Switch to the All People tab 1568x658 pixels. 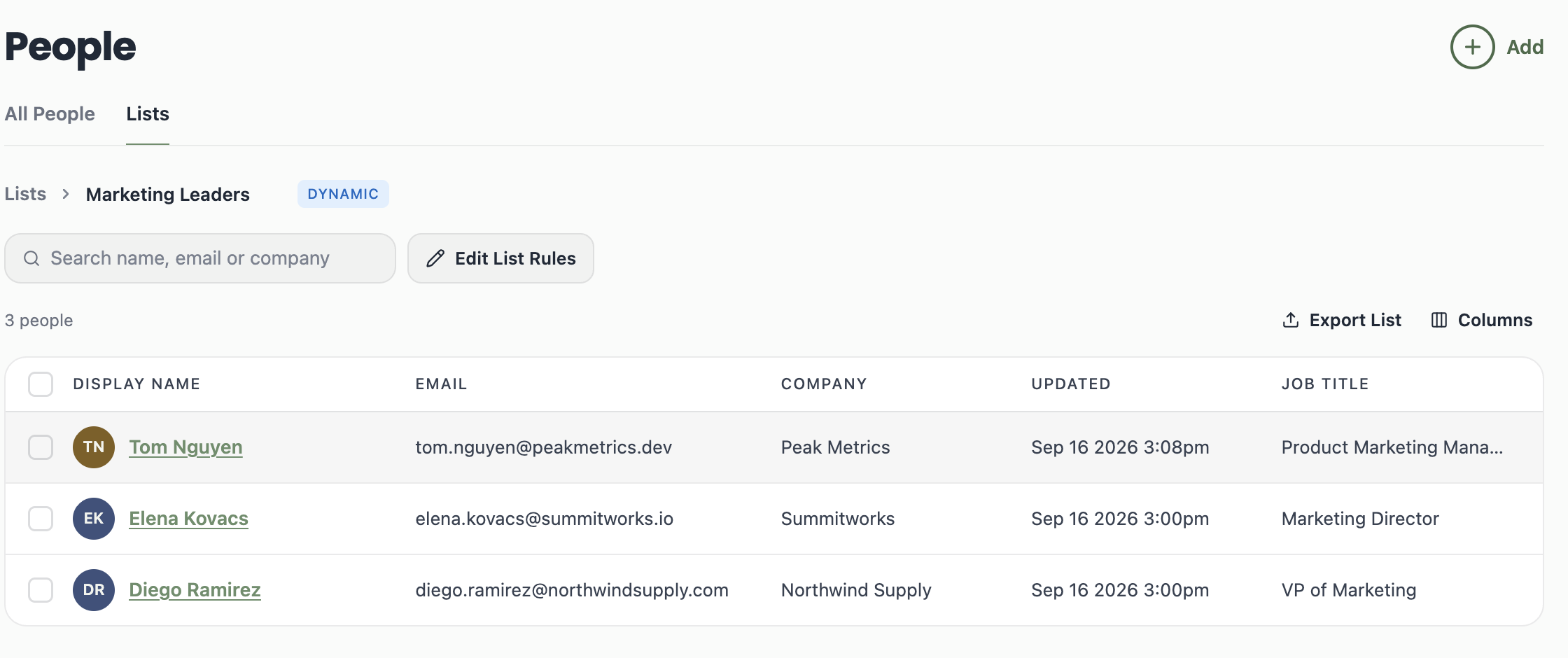pos(50,113)
